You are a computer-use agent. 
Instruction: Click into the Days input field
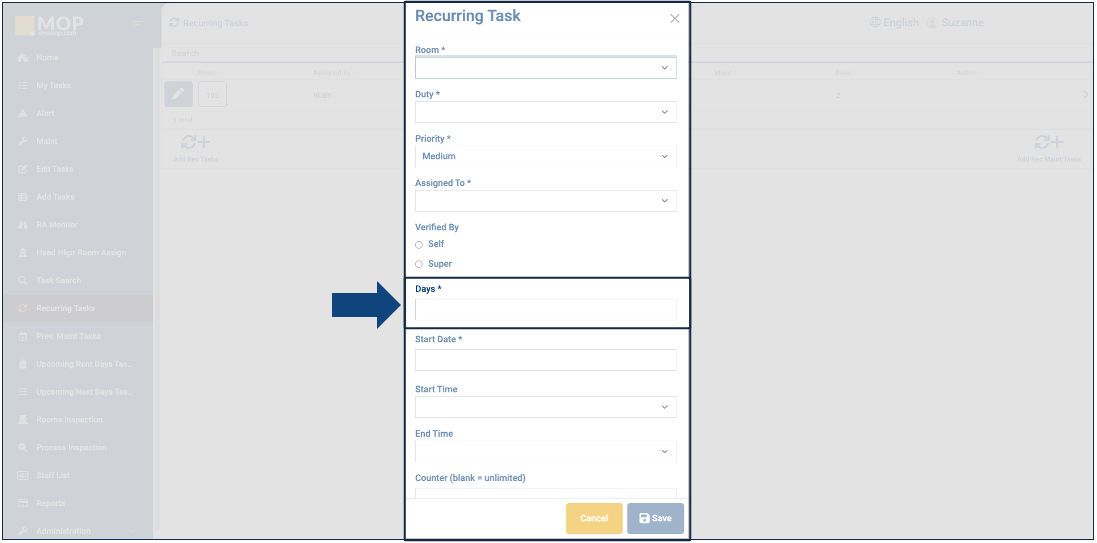click(545, 310)
